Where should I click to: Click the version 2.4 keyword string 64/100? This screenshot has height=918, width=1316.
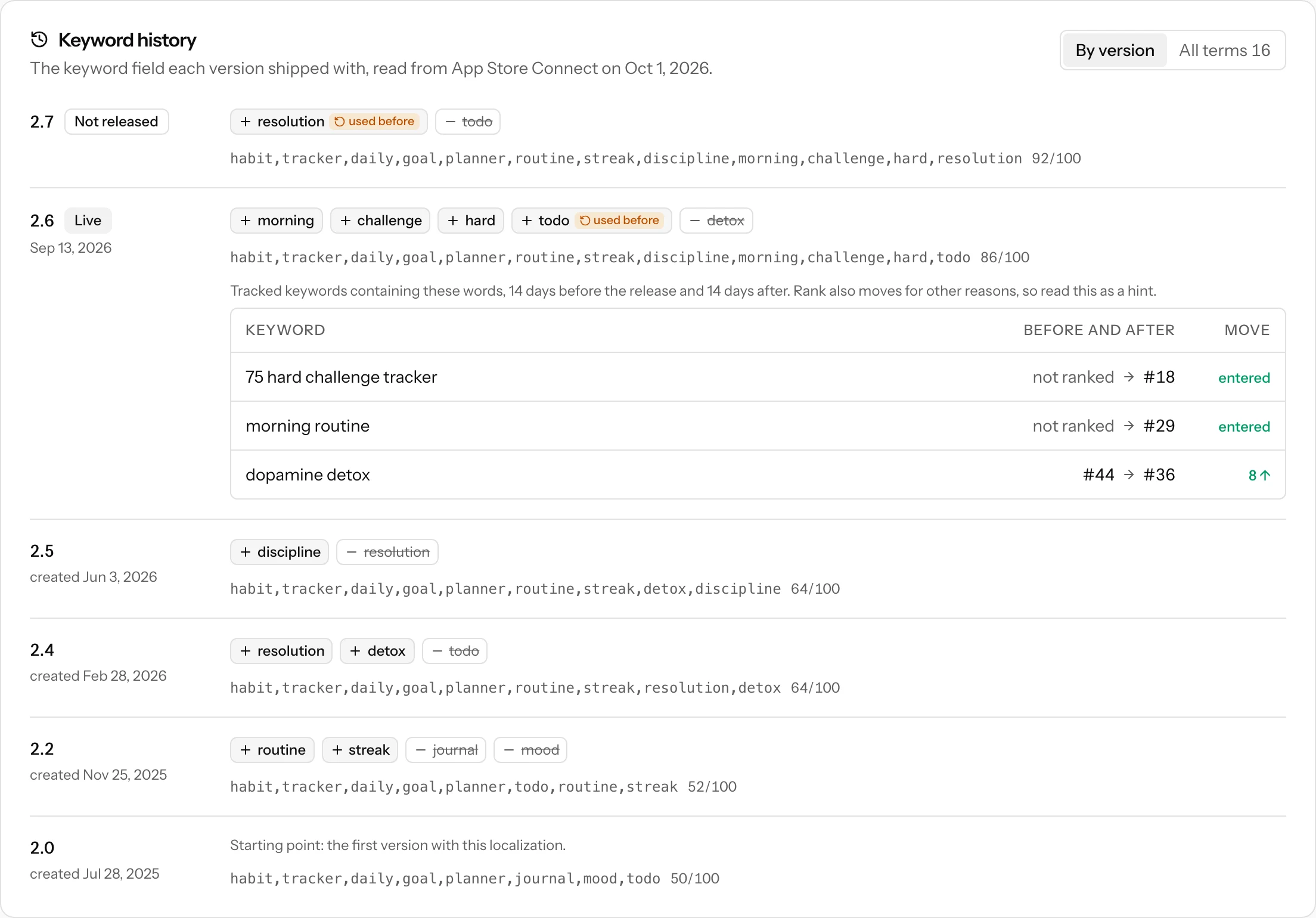535,688
